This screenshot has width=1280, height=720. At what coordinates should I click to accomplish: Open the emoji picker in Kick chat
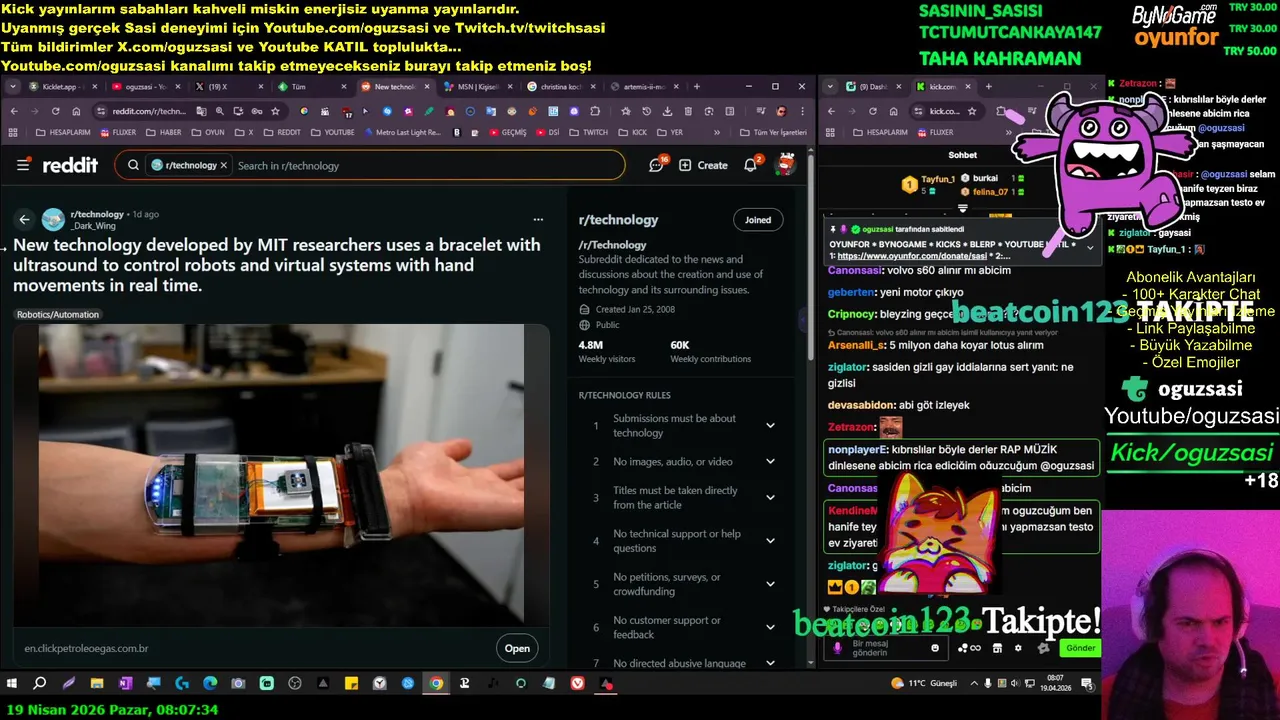tap(935, 648)
